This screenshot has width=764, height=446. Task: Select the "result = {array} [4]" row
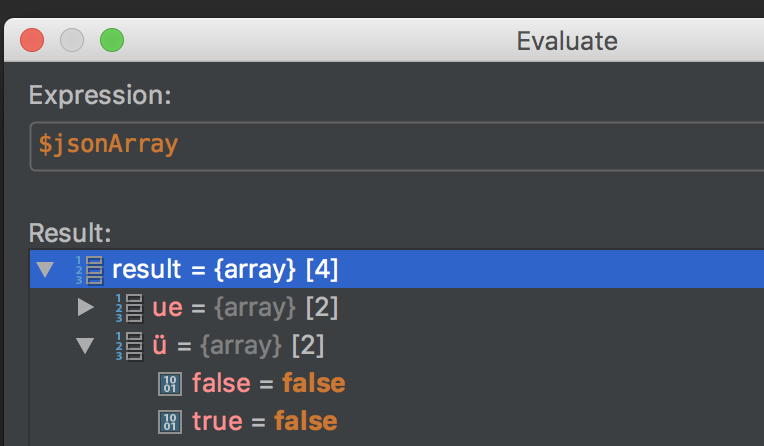pos(225,269)
